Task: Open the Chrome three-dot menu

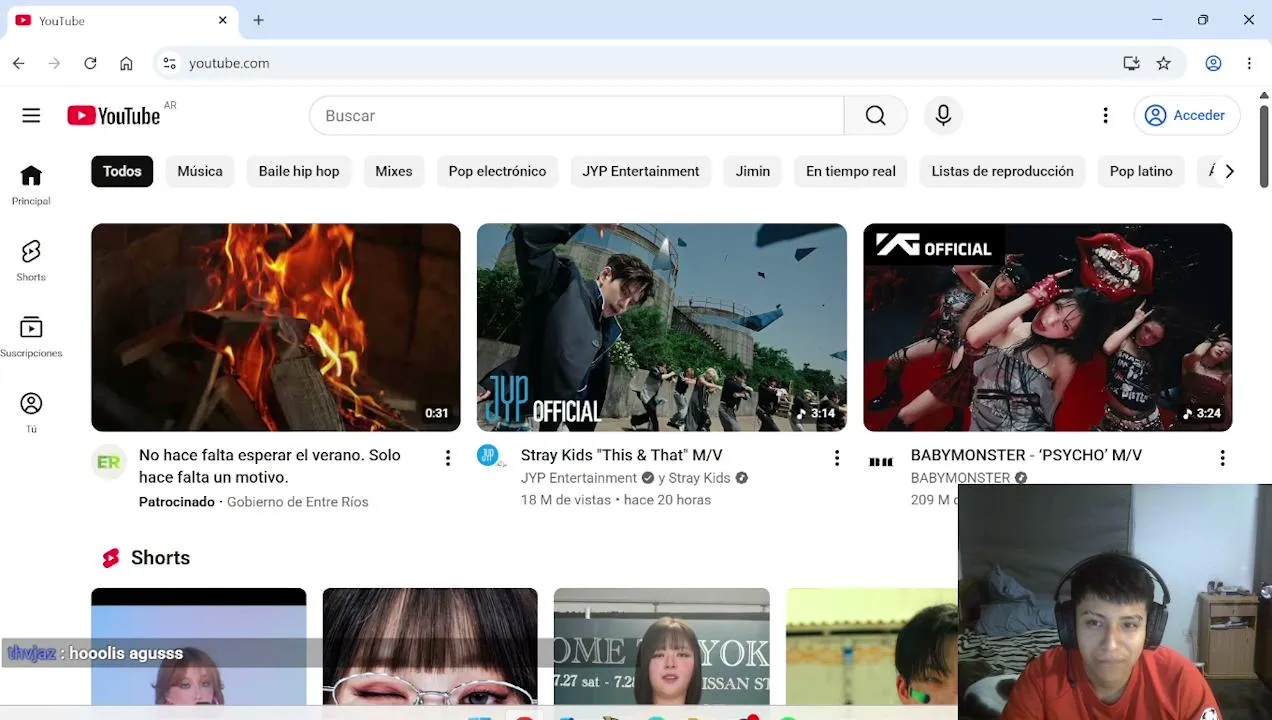Action: pyautogui.click(x=1249, y=63)
